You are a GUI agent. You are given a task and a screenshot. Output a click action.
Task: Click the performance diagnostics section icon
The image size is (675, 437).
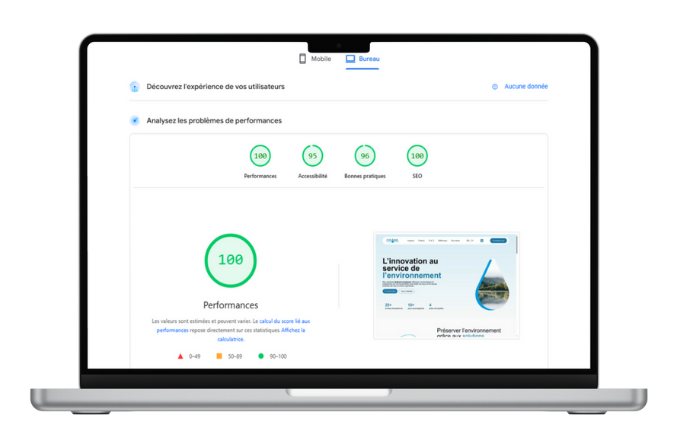tap(135, 121)
